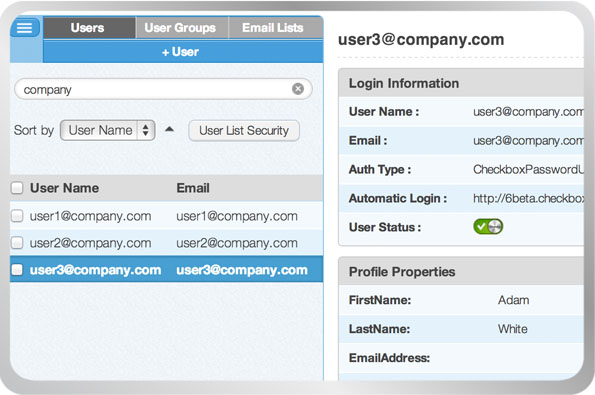Sort by the Email column header
This screenshot has height=395, width=595.
[193, 188]
